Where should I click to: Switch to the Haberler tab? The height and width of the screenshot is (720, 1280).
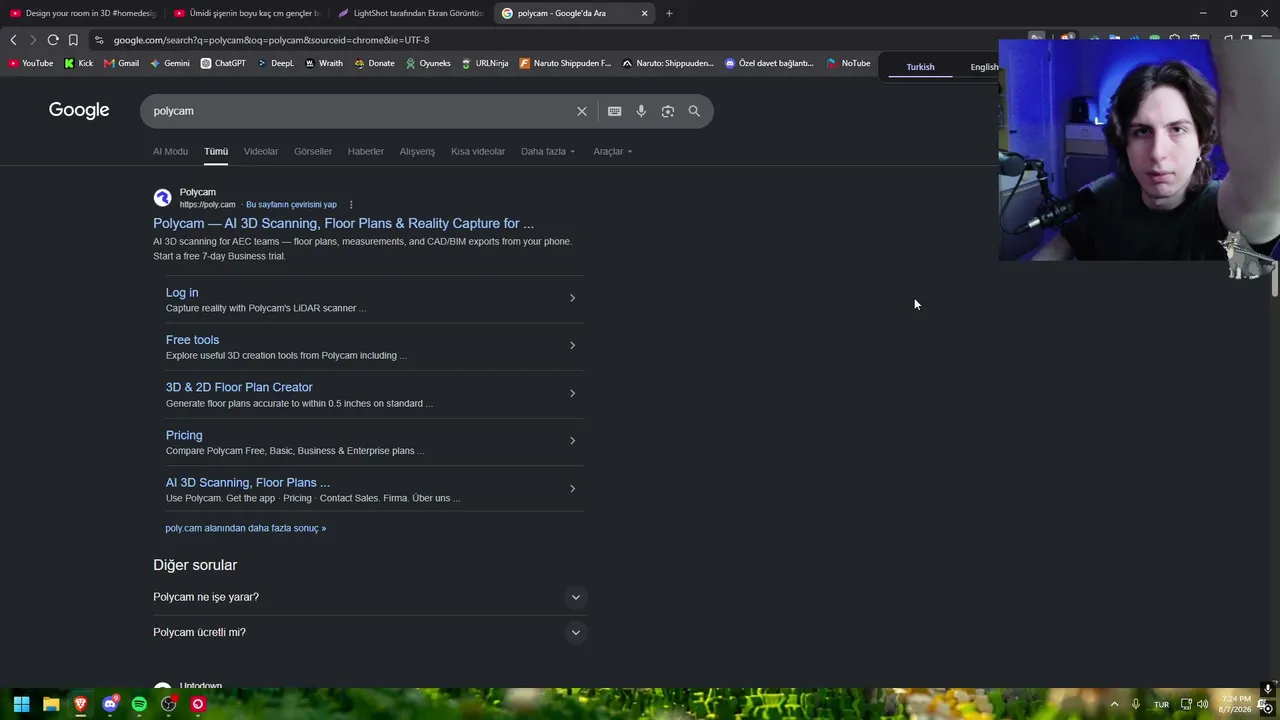point(366,152)
